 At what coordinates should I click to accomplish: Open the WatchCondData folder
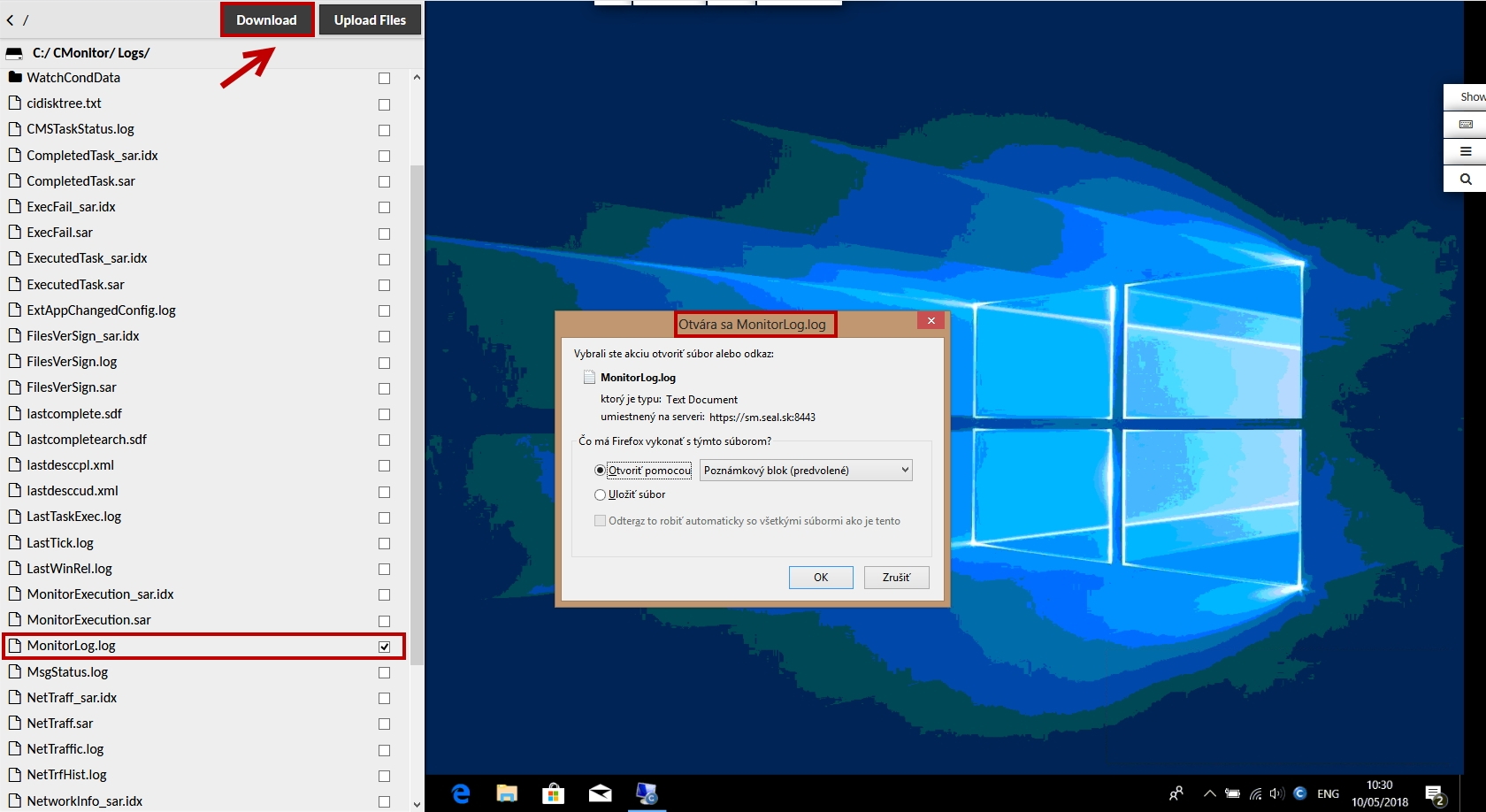click(x=73, y=78)
